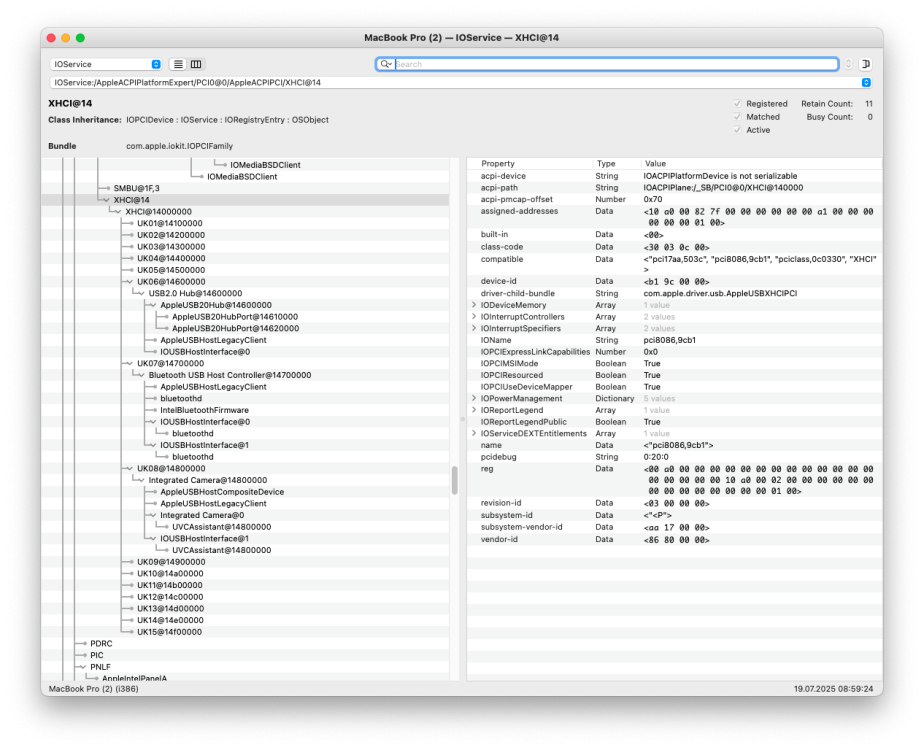
Task: Select the driver-child-bundle property row
Action: 675,293
